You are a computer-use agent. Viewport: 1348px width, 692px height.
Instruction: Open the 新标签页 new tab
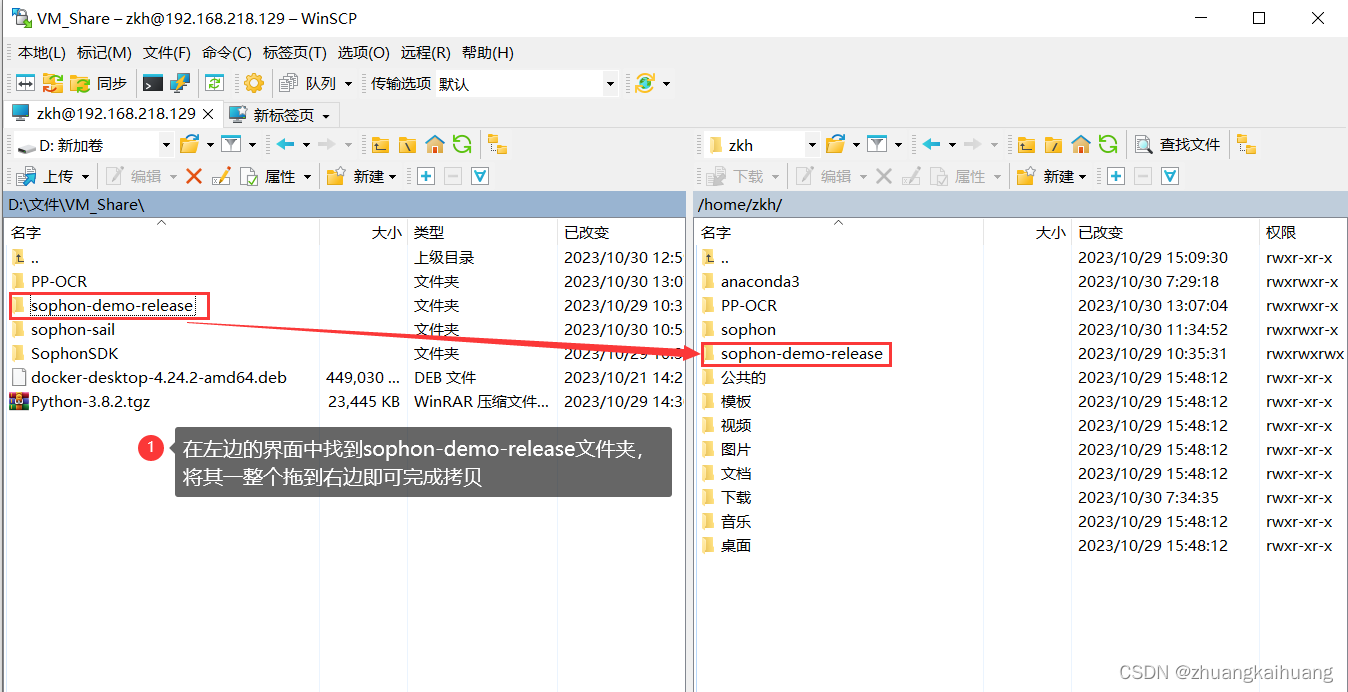(x=281, y=115)
